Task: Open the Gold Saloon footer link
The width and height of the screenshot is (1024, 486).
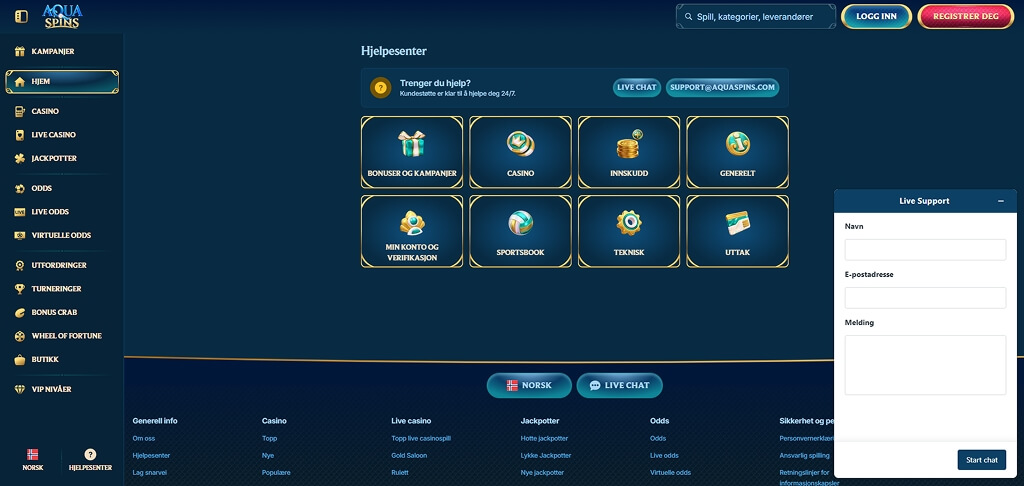Action: coord(409,455)
